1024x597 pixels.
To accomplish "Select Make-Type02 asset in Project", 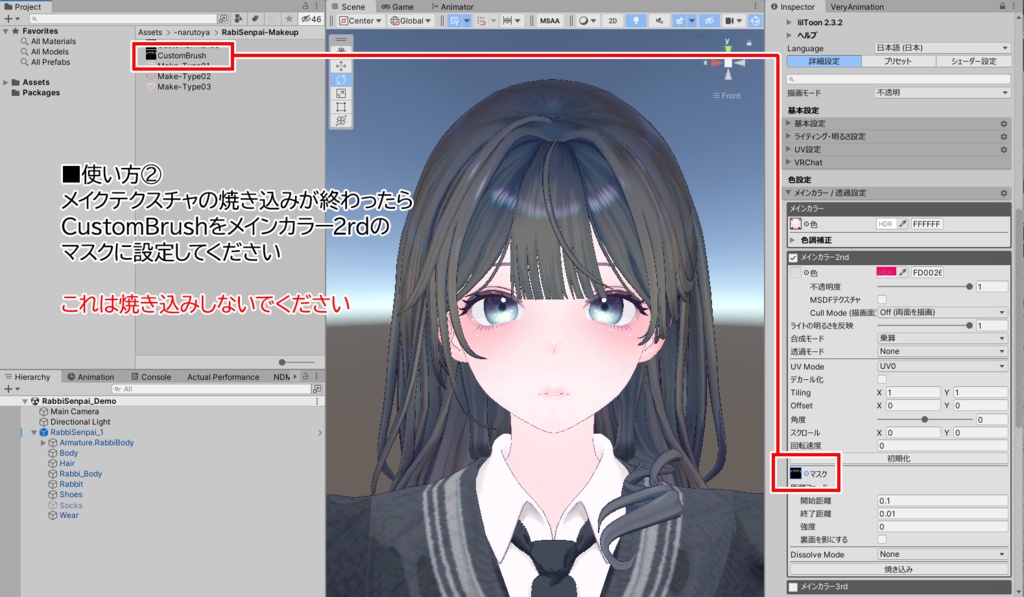I will [x=184, y=76].
